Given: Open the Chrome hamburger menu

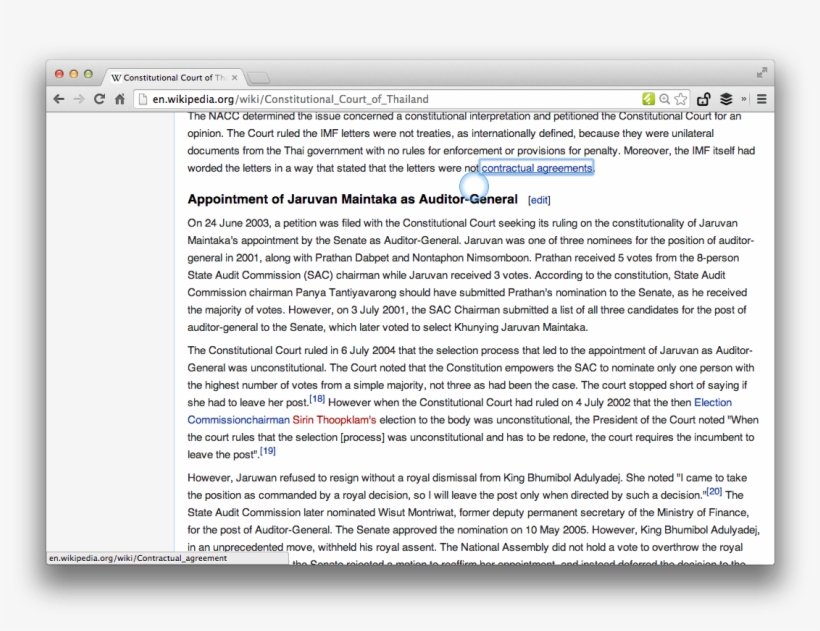Looking at the screenshot, I should click(761, 99).
